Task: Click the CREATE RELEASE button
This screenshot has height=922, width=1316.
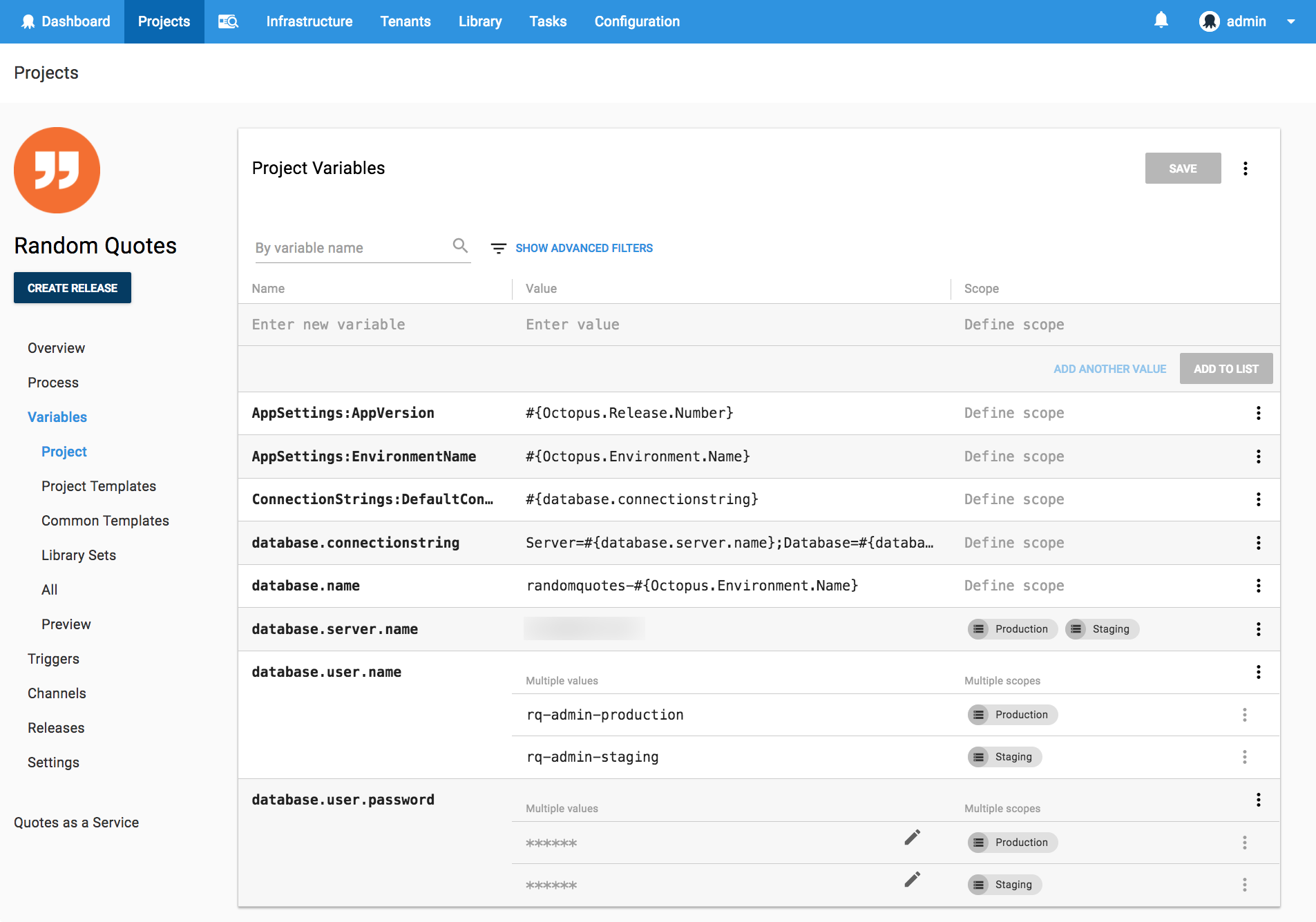Action: [72, 287]
